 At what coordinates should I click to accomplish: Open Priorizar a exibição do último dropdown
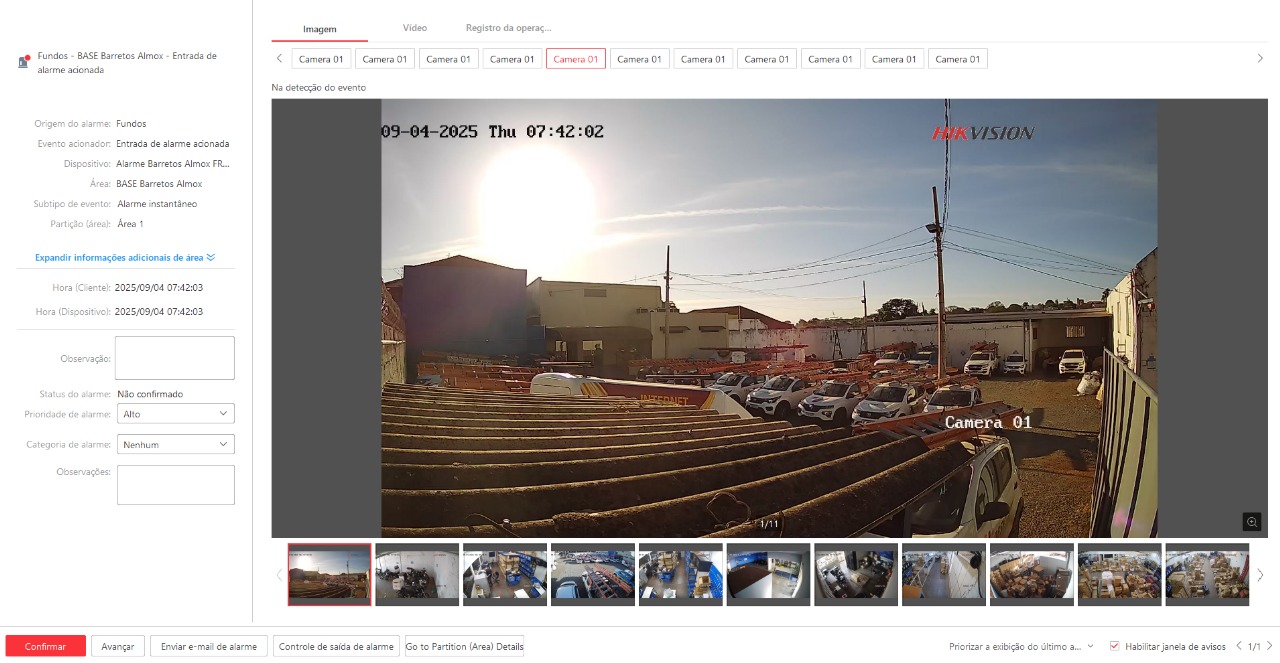pos(1021,646)
